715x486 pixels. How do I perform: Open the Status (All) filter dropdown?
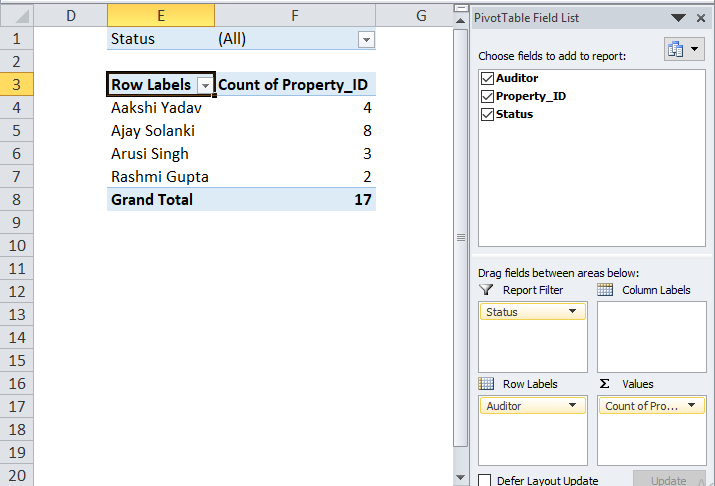coord(366,40)
